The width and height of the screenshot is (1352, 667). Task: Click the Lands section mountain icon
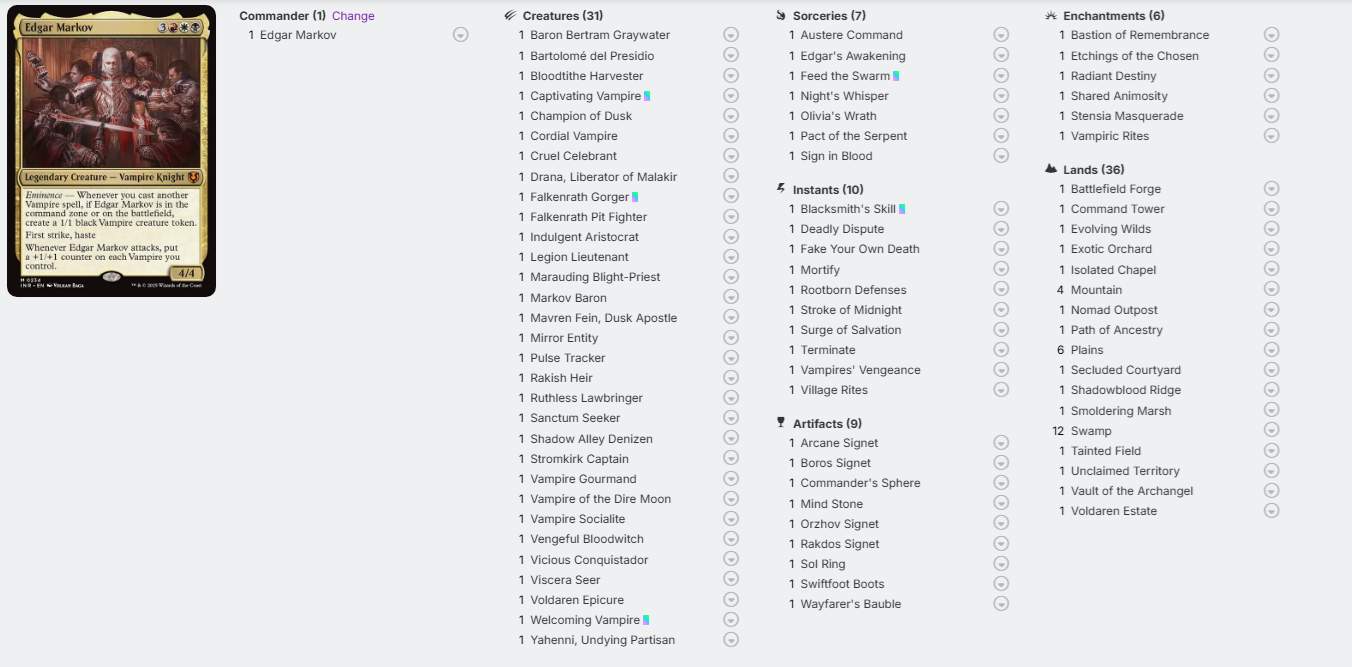(1051, 169)
